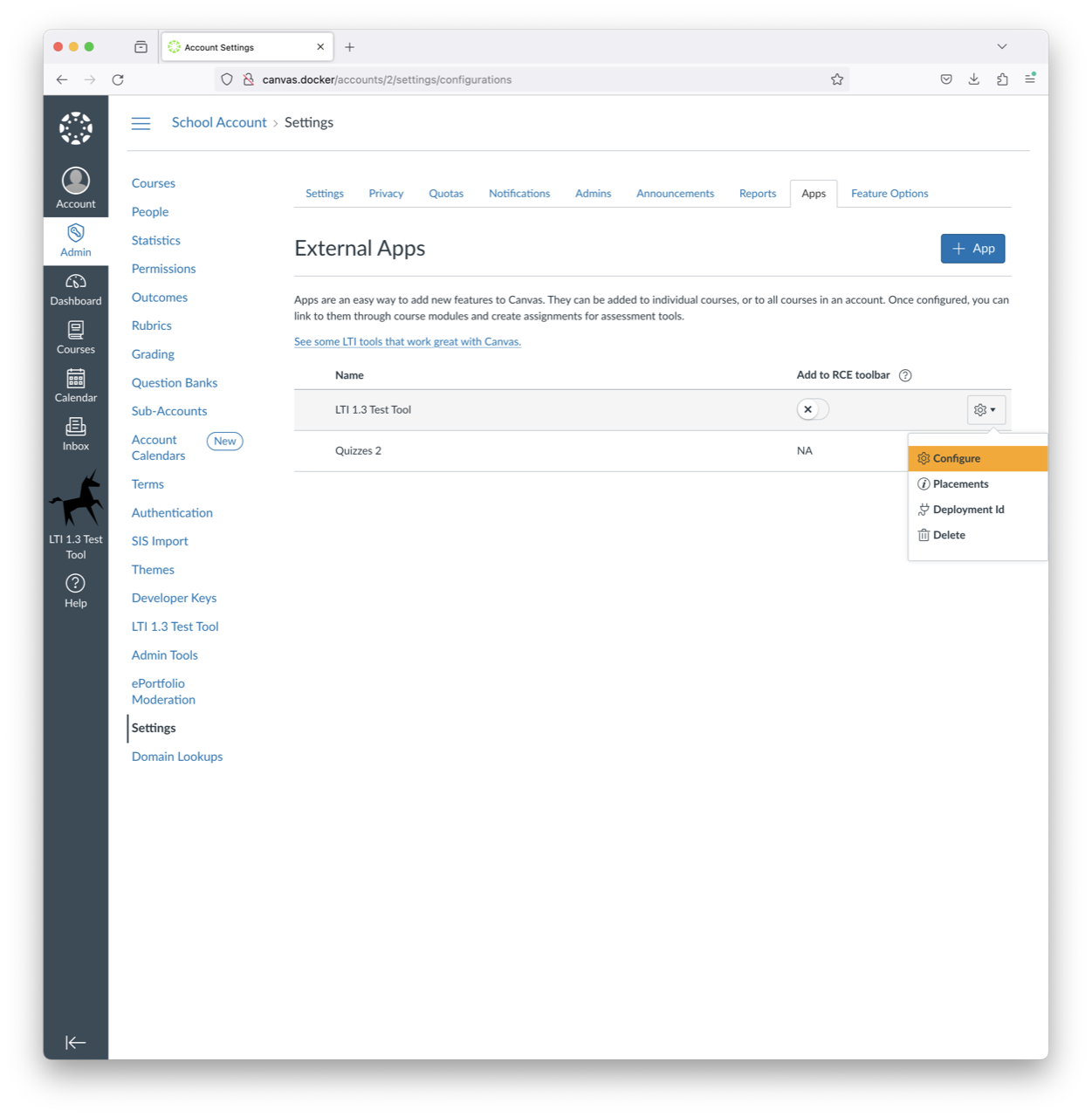The height and width of the screenshot is (1117, 1092).
Task: Open the Add to RCE toolbar help tooltip
Action: pyautogui.click(x=905, y=375)
